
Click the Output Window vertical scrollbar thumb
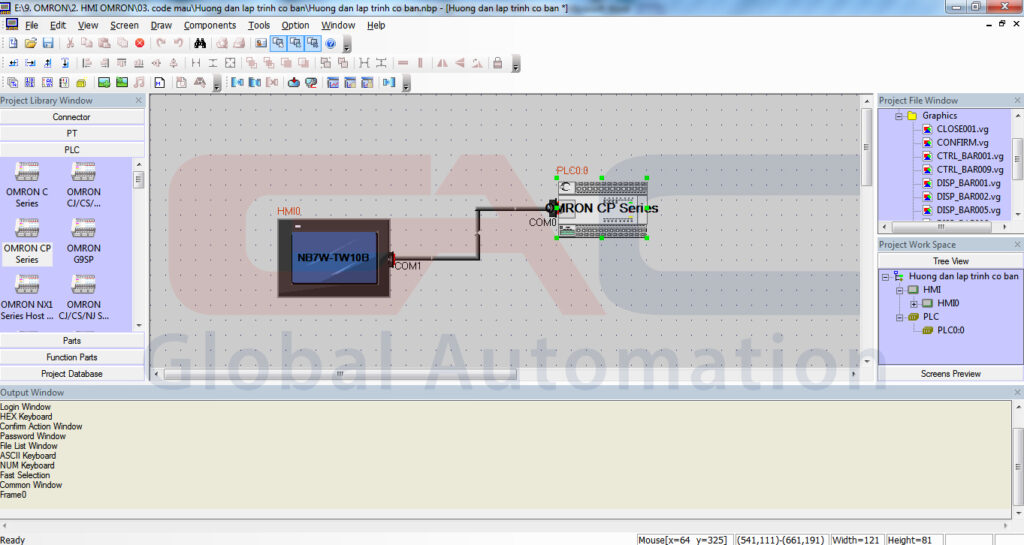pos(1017,466)
